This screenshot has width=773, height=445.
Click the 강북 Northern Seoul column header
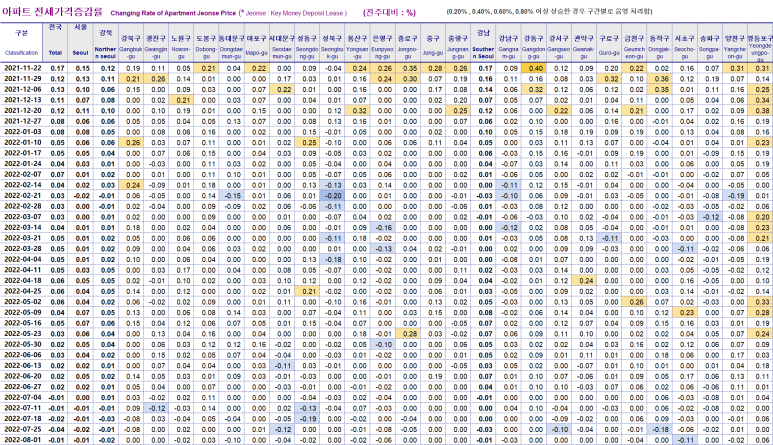pos(105,42)
